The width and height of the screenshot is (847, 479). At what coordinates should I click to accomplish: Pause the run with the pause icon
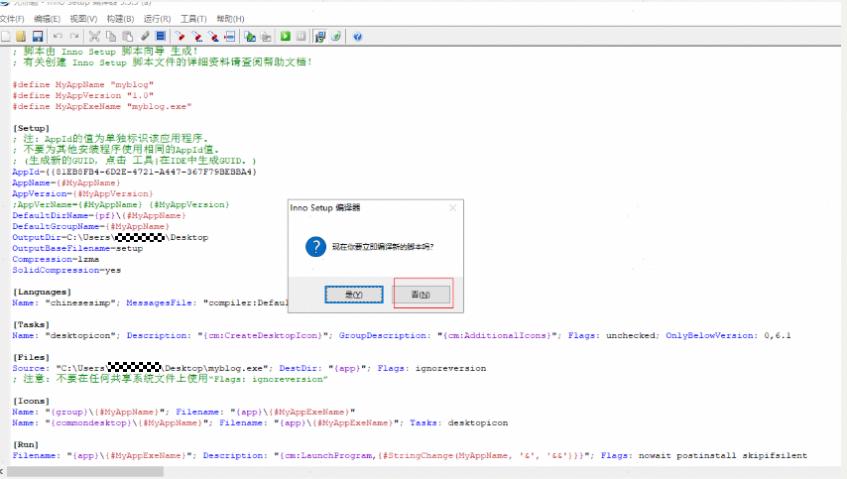(301, 37)
